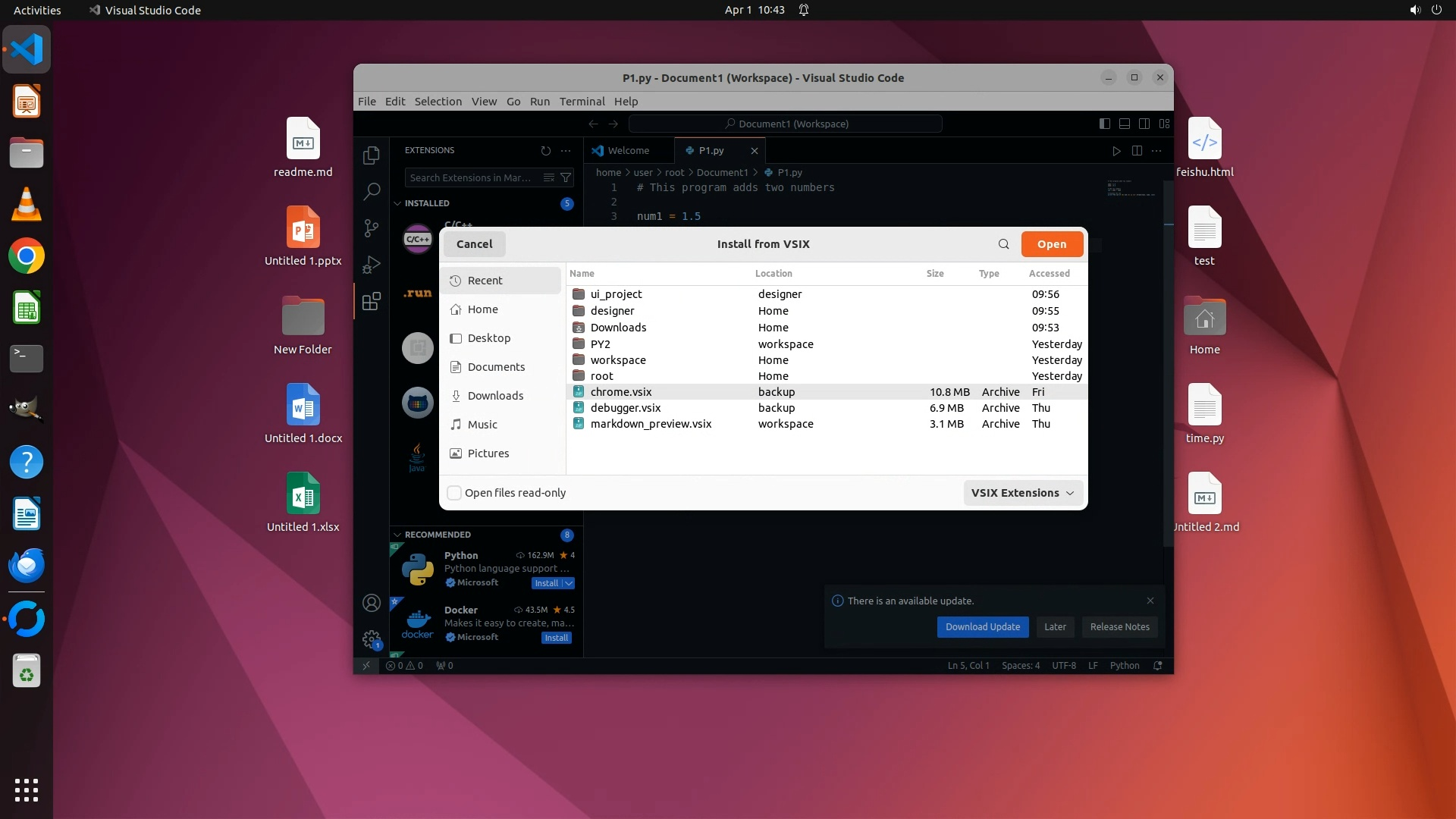
Task: Refresh the extensions list
Action: [545, 151]
